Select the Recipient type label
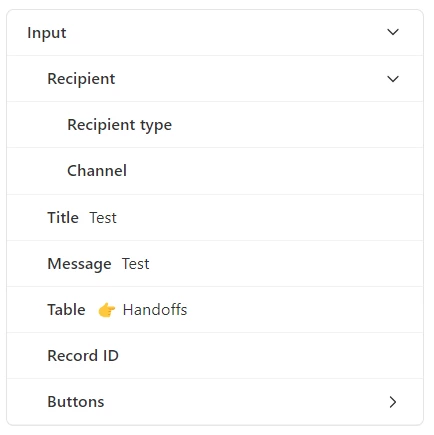Image resolution: width=434 pixels, height=435 pixels. point(119,125)
